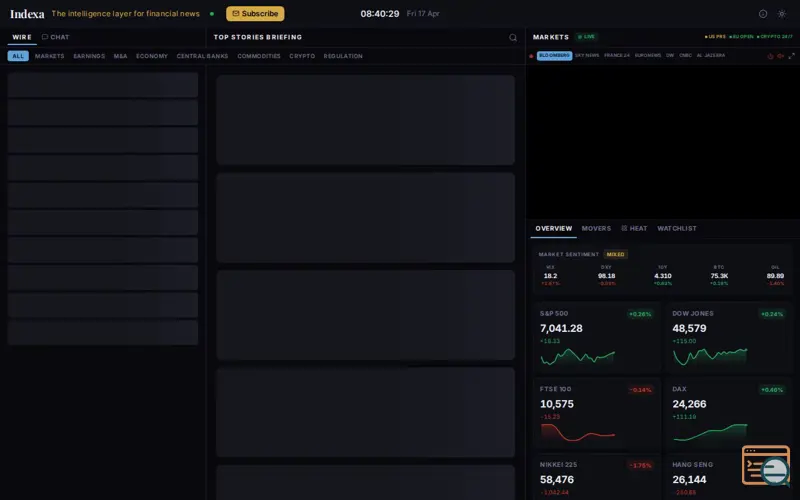Click the Nikkei 225 -1.75% badge
This screenshot has height=500, width=800.
pyautogui.click(x=640, y=465)
